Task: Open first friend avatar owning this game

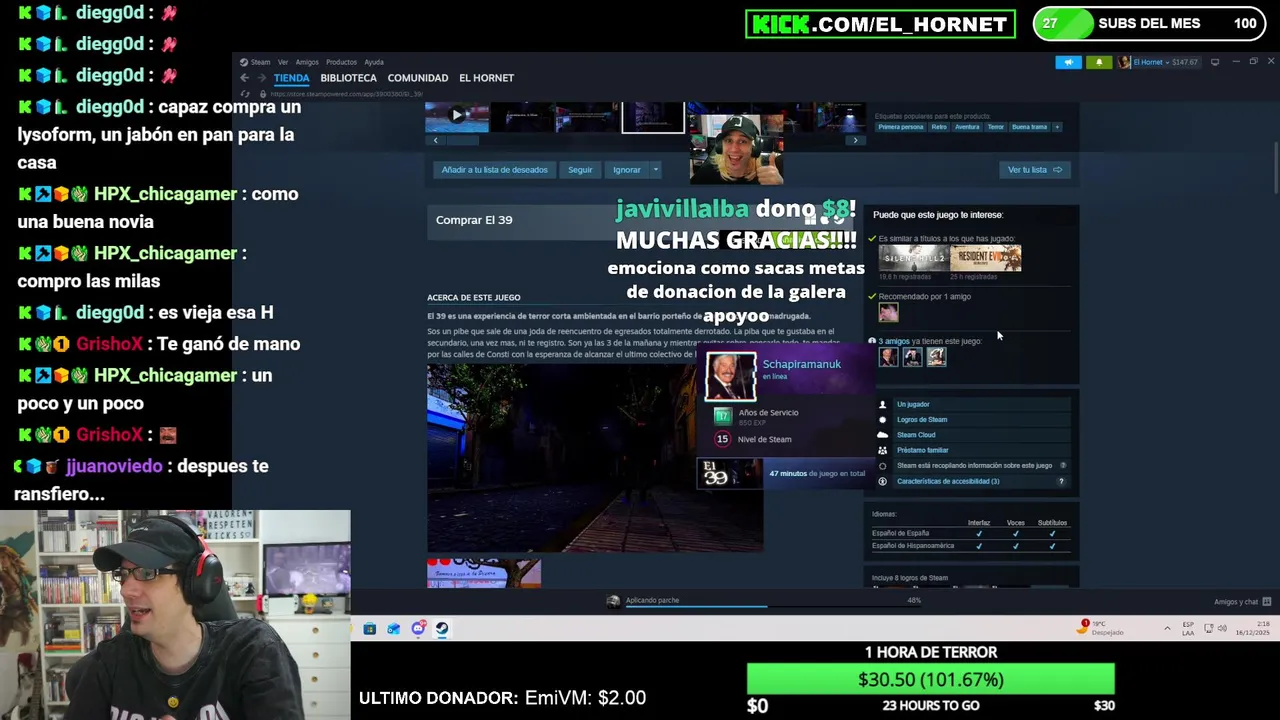Action: click(x=888, y=356)
